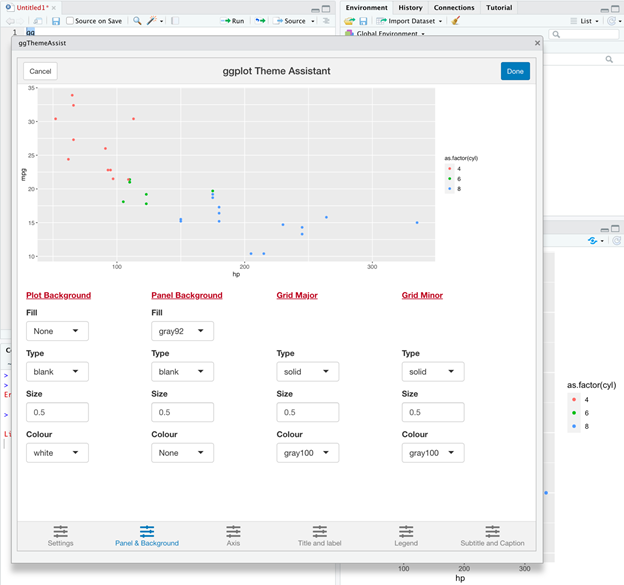The image size is (624, 585).
Task: Click the code tools wand icon
Action: pos(153,21)
